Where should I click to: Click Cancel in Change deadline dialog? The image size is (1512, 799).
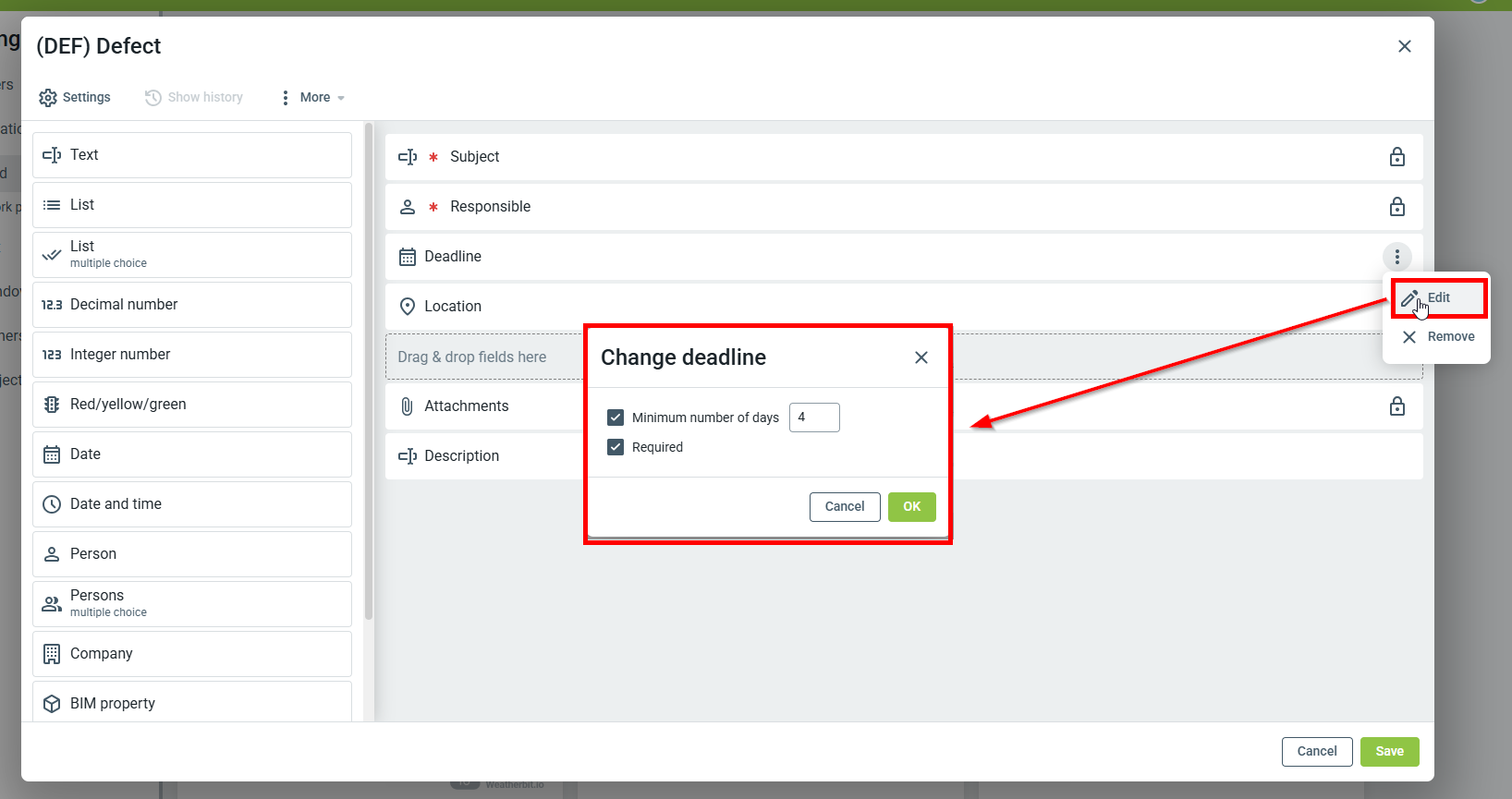tap(844, 507)
